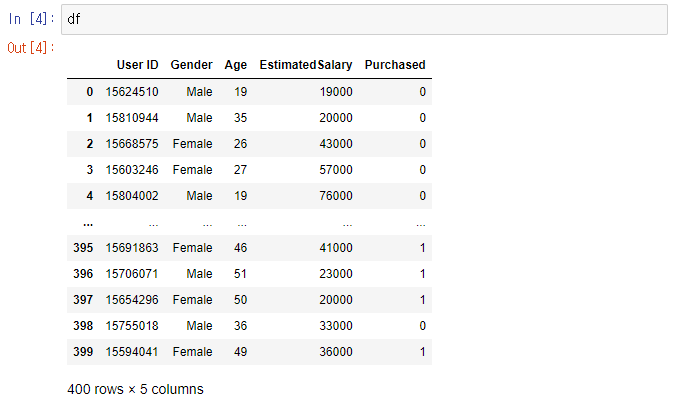Click row index 398
Image resolution: width=676 pixels, height=400 pixels.
tap(83, 326)
